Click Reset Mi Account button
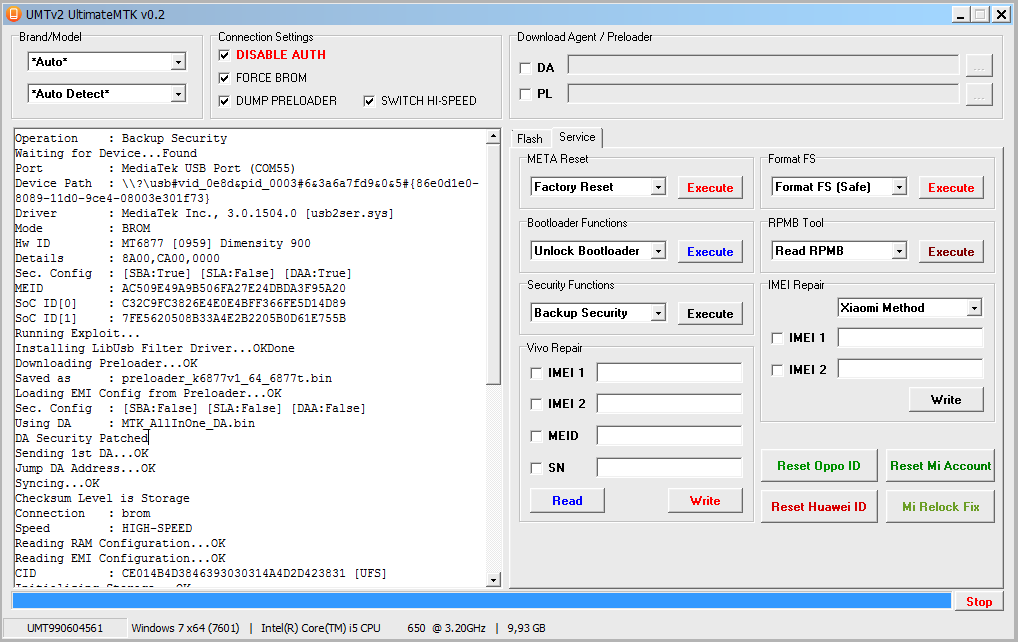Viewport: 1018px width, 642px height. click(x=940, y=465)
